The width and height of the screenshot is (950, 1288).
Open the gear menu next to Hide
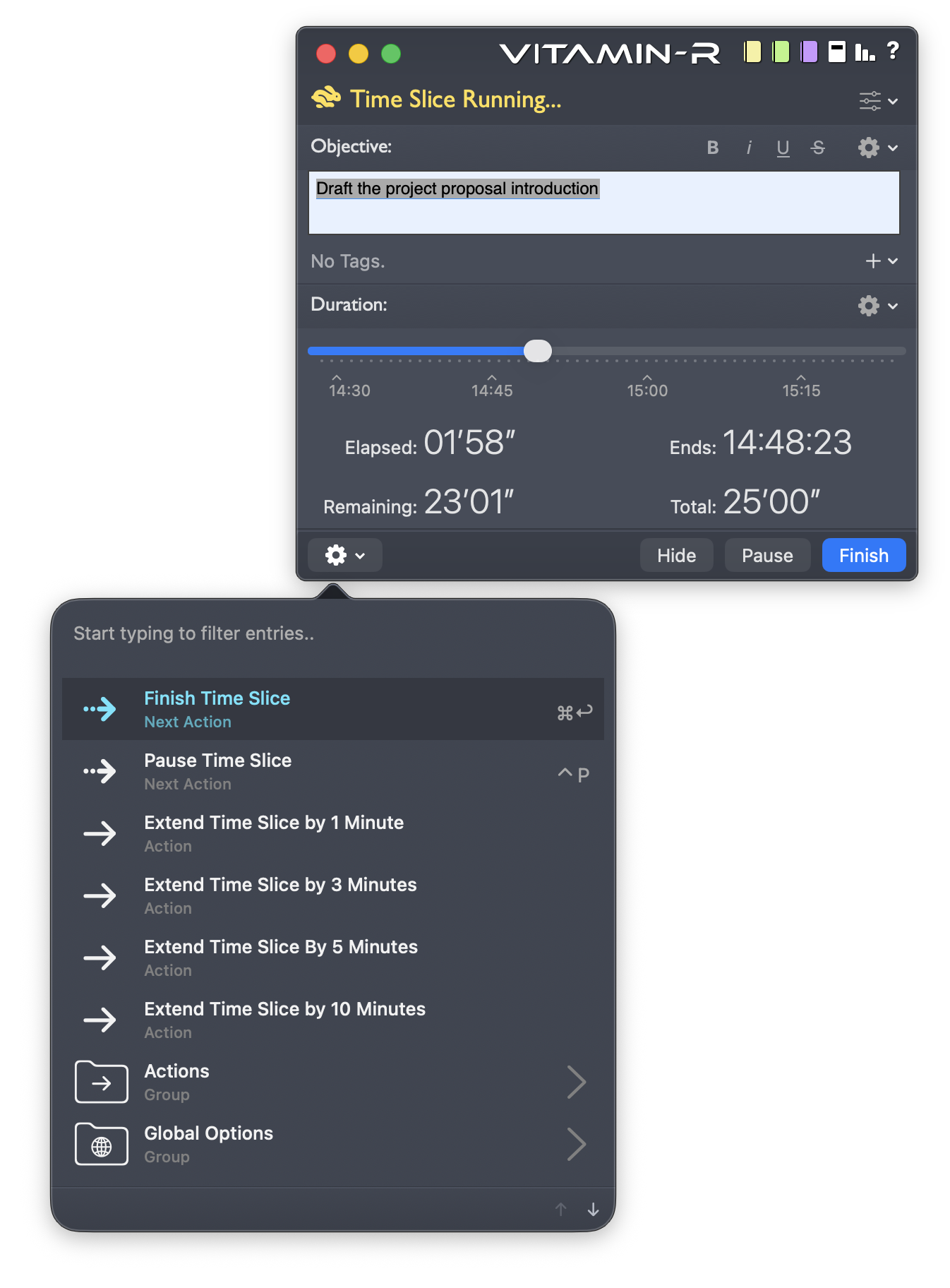[345, 555]
